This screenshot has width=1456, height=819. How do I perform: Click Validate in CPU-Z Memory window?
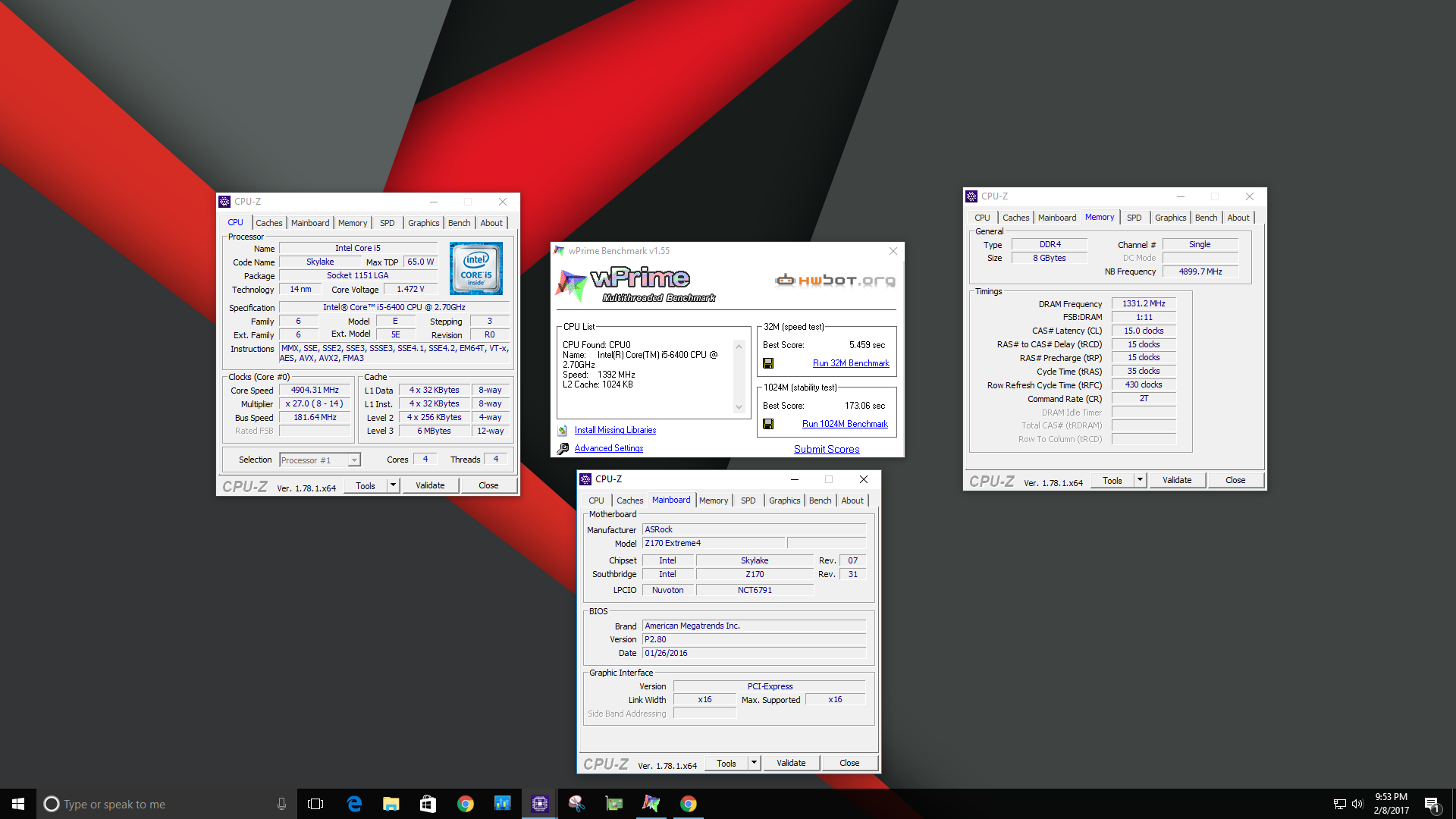(x=1177, y=480)
